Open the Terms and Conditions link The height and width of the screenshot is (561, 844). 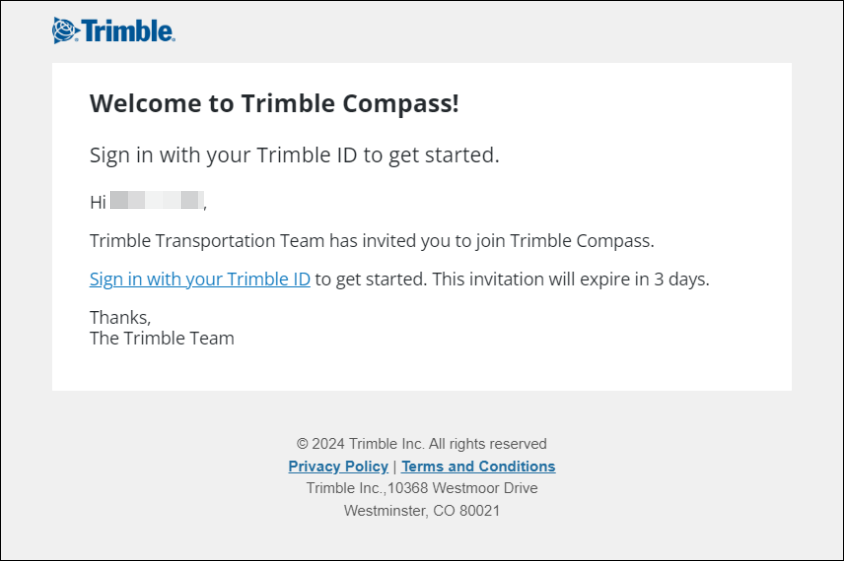[478, 466]
